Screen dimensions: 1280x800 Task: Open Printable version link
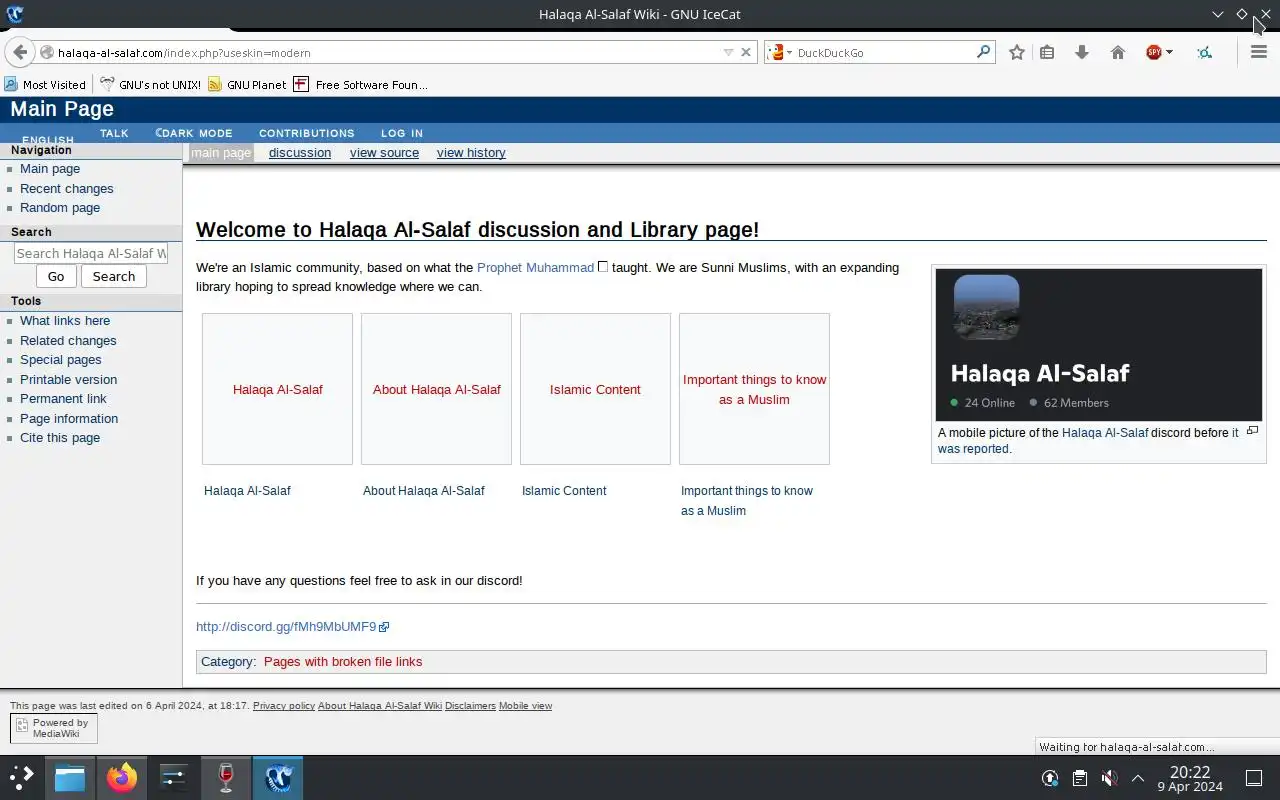click(x=69, y=380)
